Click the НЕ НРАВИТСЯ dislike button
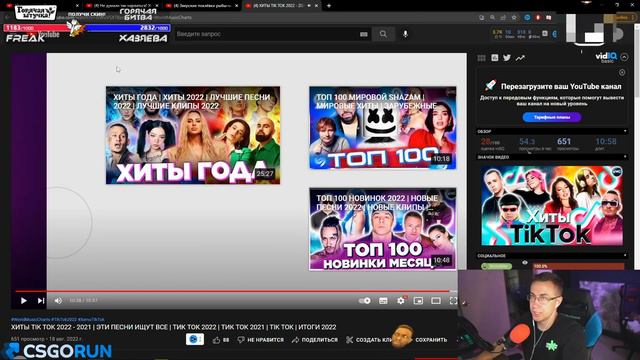The width and height of the screenshot is (640, 360). (x=261, y=340)
